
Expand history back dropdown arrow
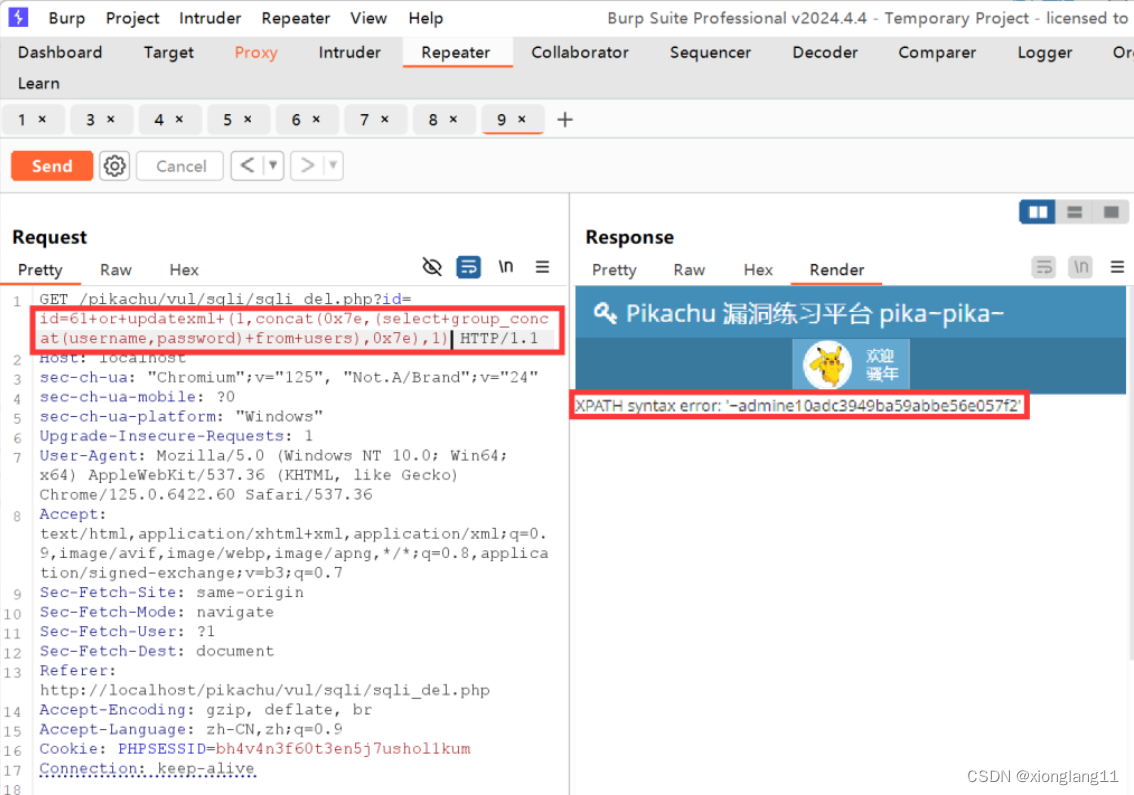[273, 166]
